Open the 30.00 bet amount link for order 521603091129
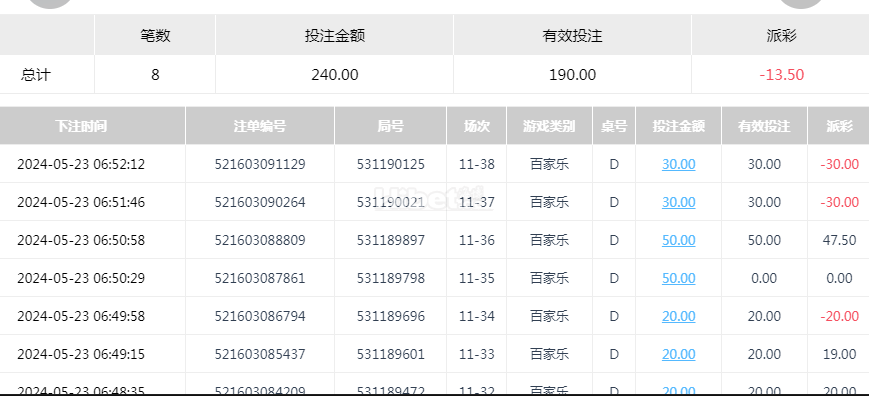This screenshot has width=869, height=396. click(678, 164)
